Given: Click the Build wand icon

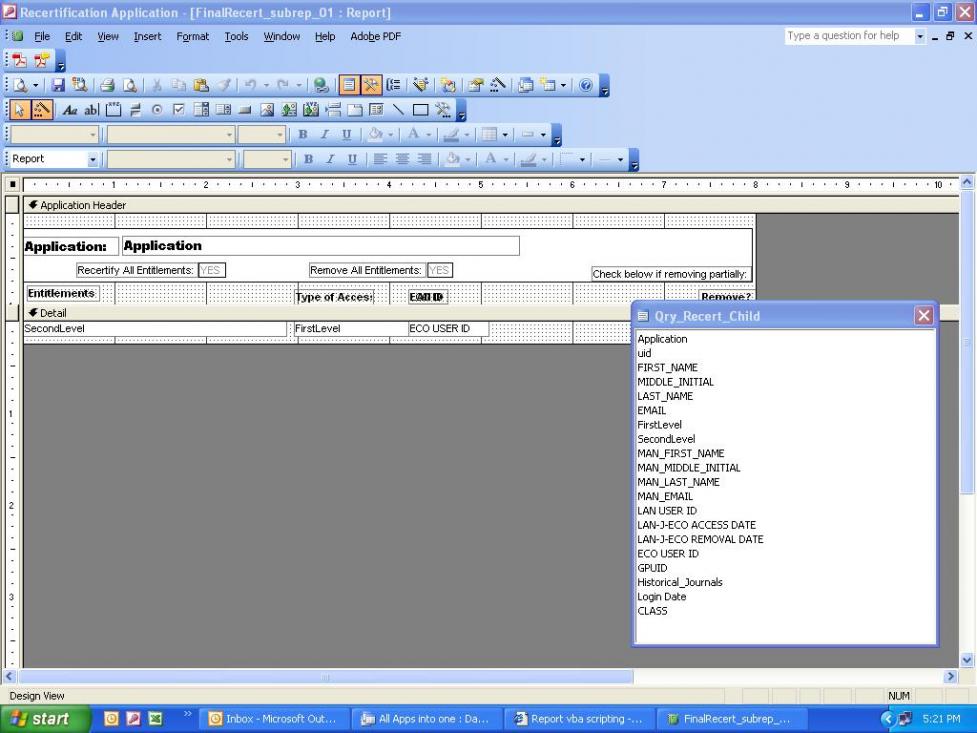Looking at the screenshot, I should [x=498, y=85].
